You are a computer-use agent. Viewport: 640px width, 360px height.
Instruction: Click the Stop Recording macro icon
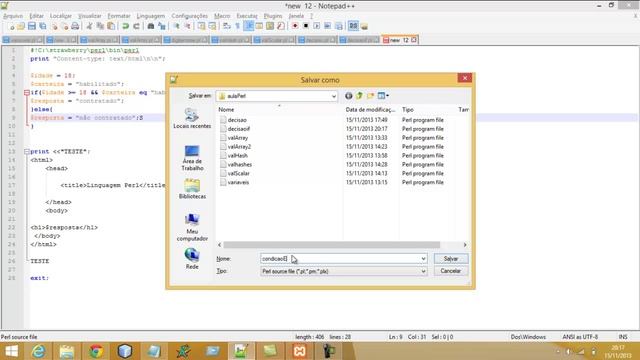[306, 26]
